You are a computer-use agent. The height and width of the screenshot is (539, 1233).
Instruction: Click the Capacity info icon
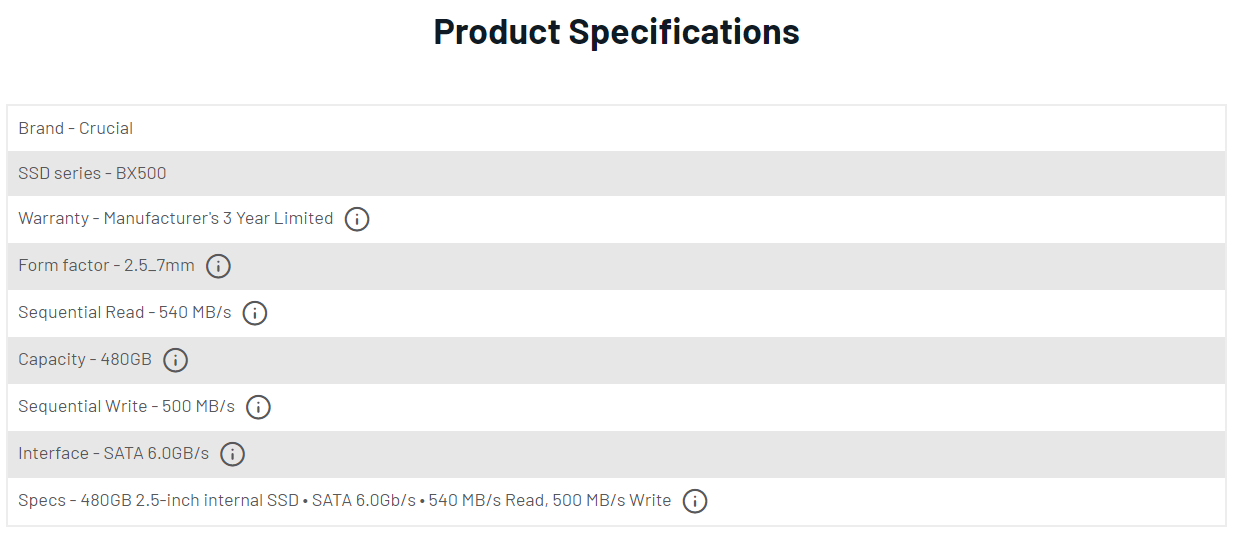click(176, 360)
